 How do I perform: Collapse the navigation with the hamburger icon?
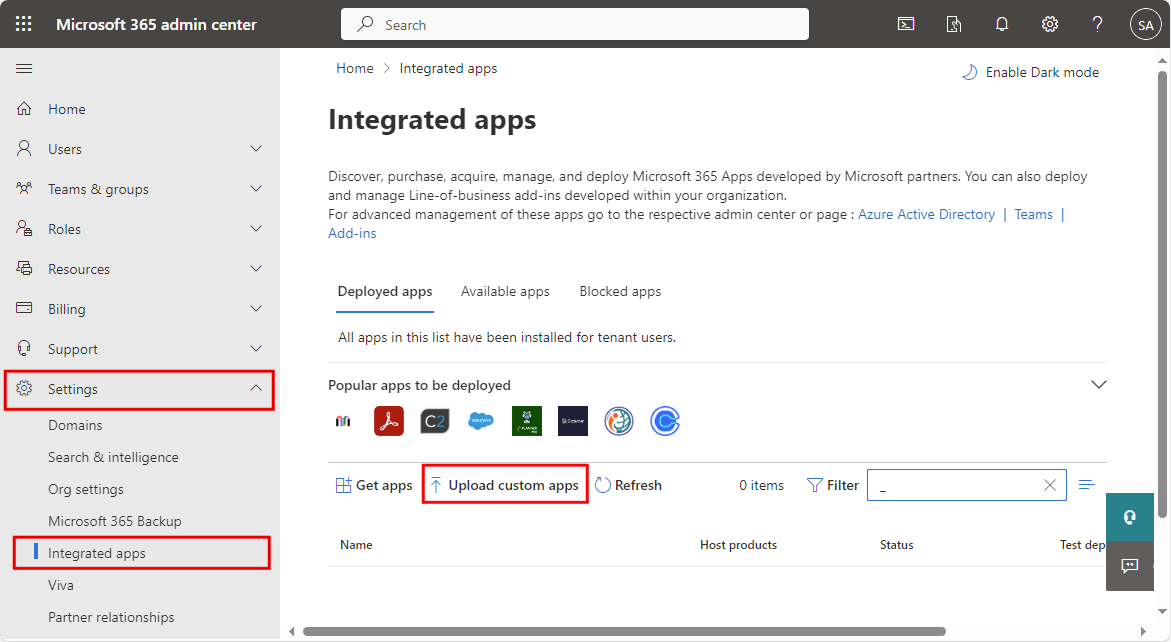click(x=24, y=69)
